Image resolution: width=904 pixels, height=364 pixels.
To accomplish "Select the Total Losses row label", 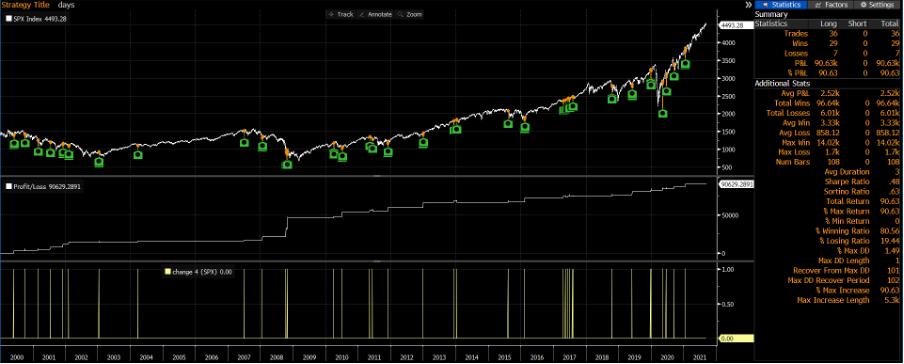I will [789, 113].
